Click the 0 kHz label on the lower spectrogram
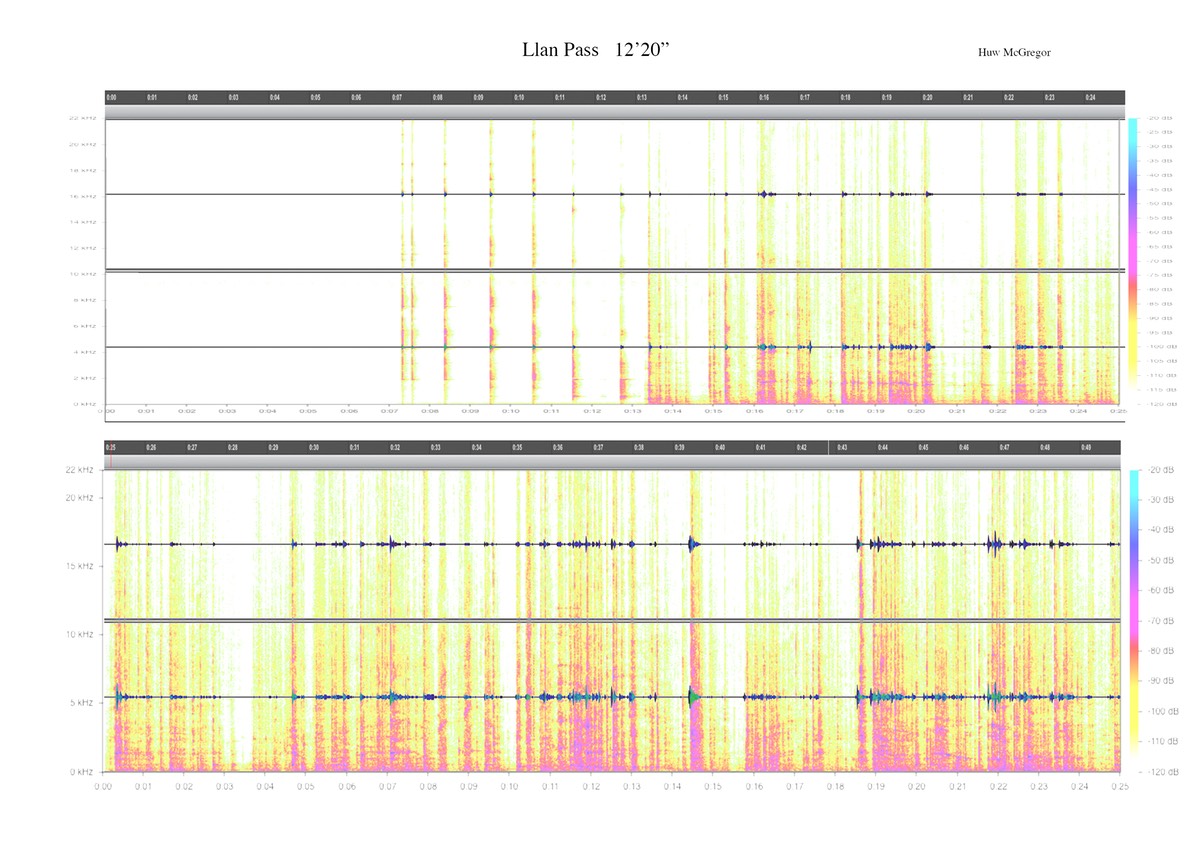This screenshot has height=846, width=1200. click(x=82, y=772)
